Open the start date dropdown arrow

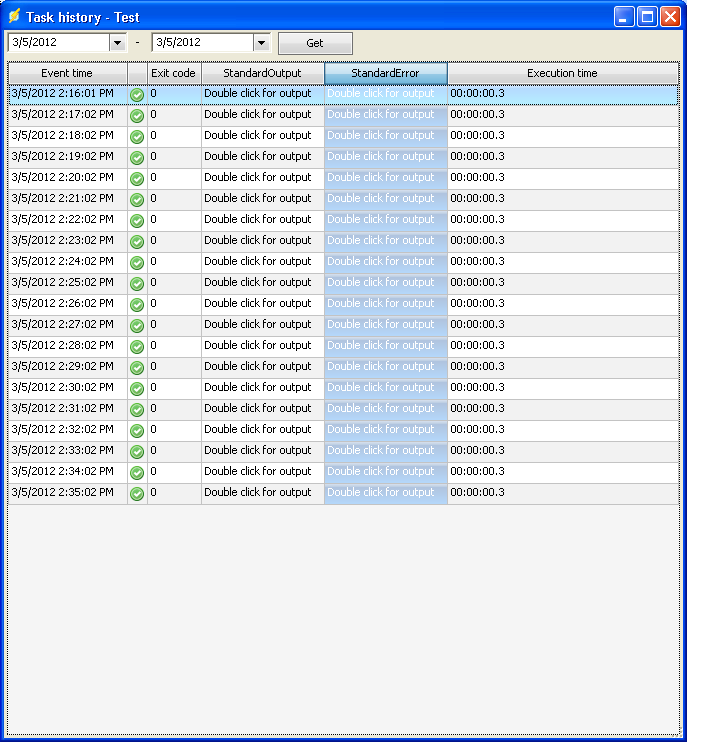[117, 43]
